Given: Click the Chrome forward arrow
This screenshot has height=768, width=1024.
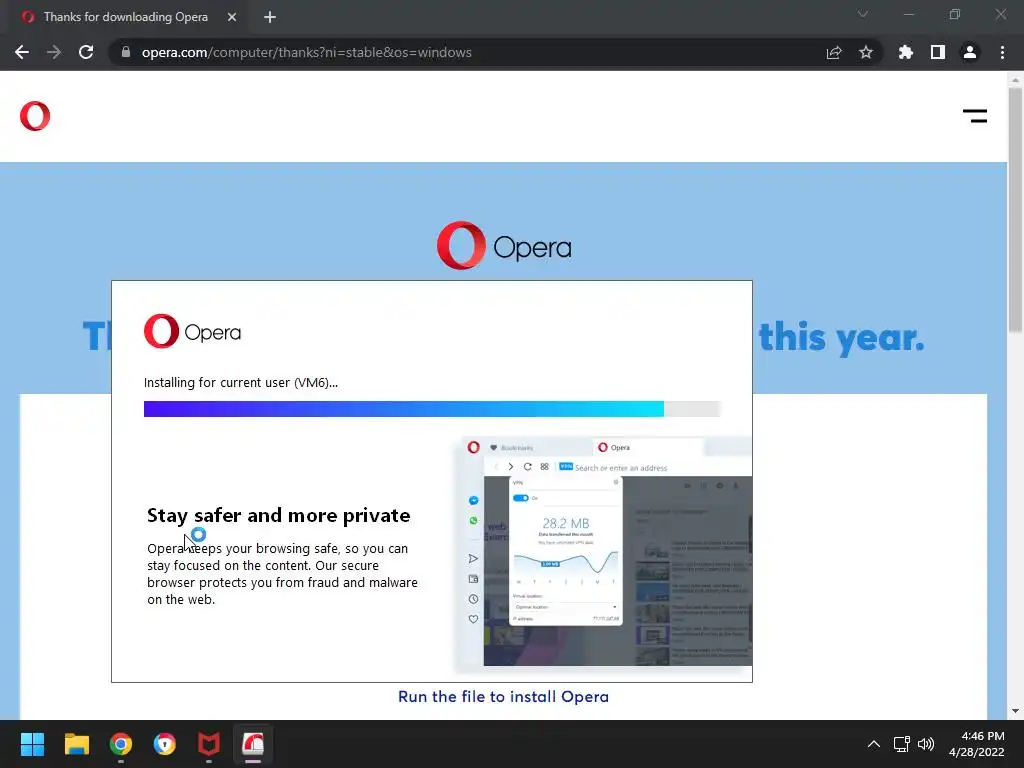Looking at the screenshot, I should (54, 52).
